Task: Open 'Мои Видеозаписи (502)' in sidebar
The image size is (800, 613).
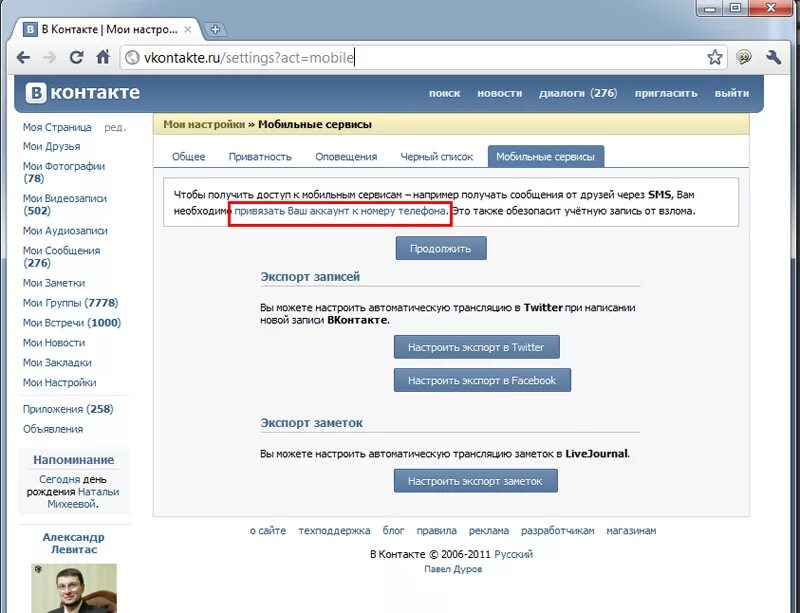Action: point(65,204)
